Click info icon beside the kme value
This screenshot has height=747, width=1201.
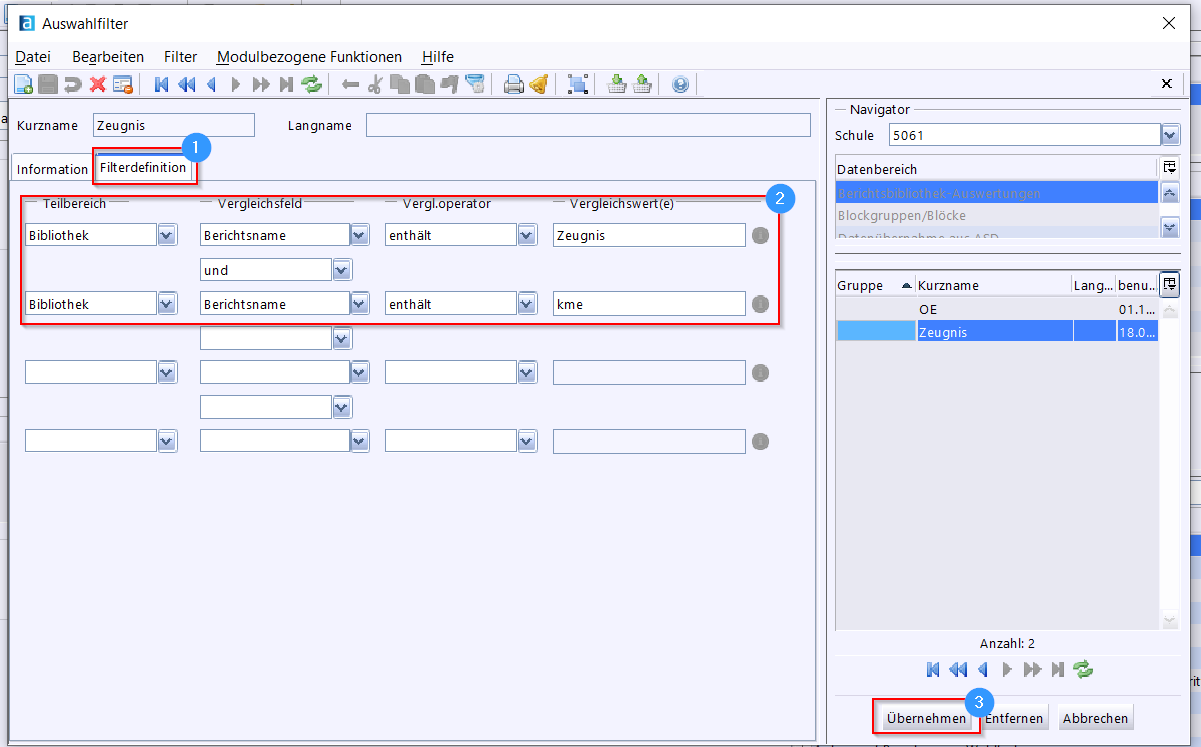761,304
